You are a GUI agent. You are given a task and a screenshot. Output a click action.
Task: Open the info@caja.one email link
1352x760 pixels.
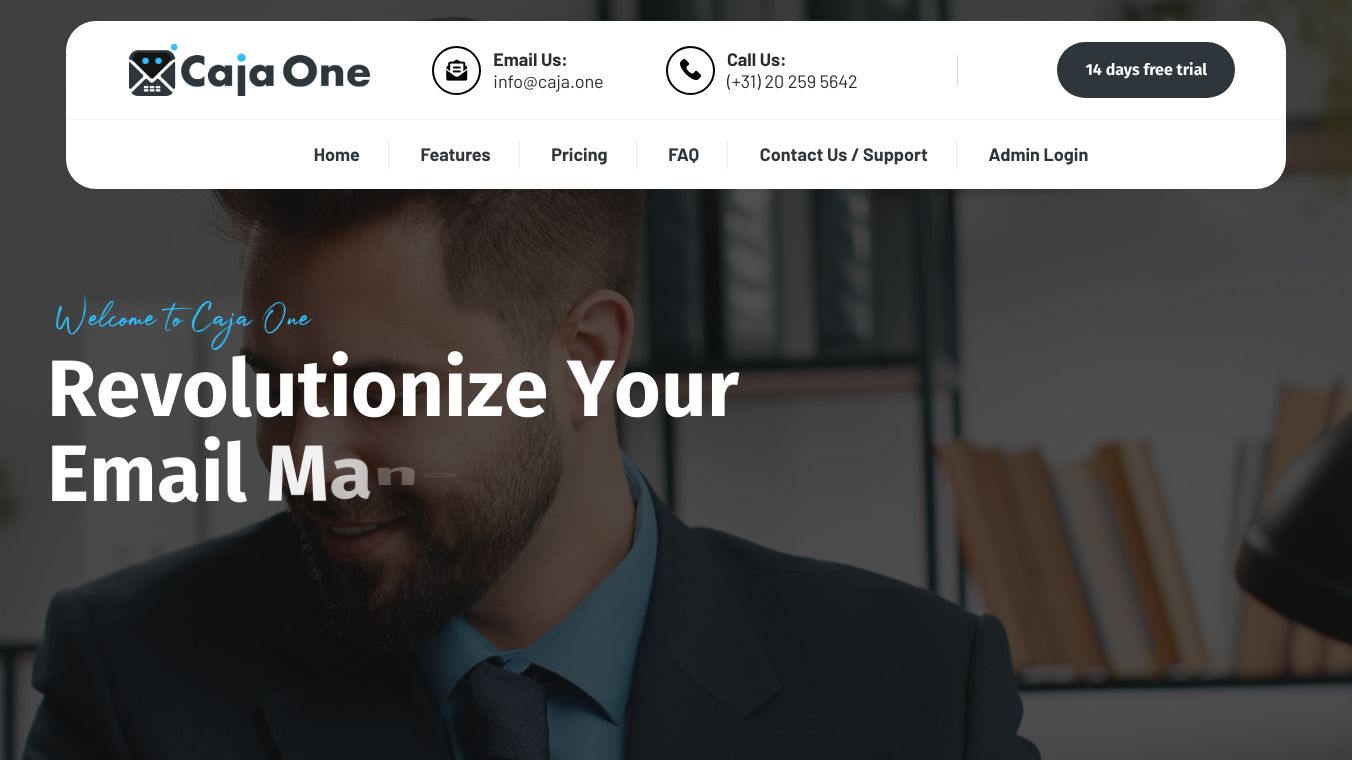(x=548, y=82)
